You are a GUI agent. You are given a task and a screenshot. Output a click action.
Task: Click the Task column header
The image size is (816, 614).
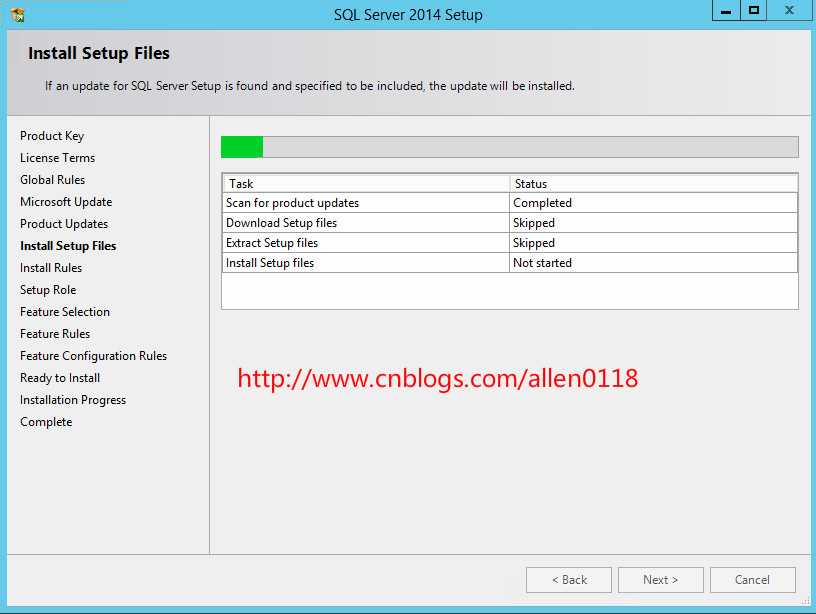(x=366, y=184)
